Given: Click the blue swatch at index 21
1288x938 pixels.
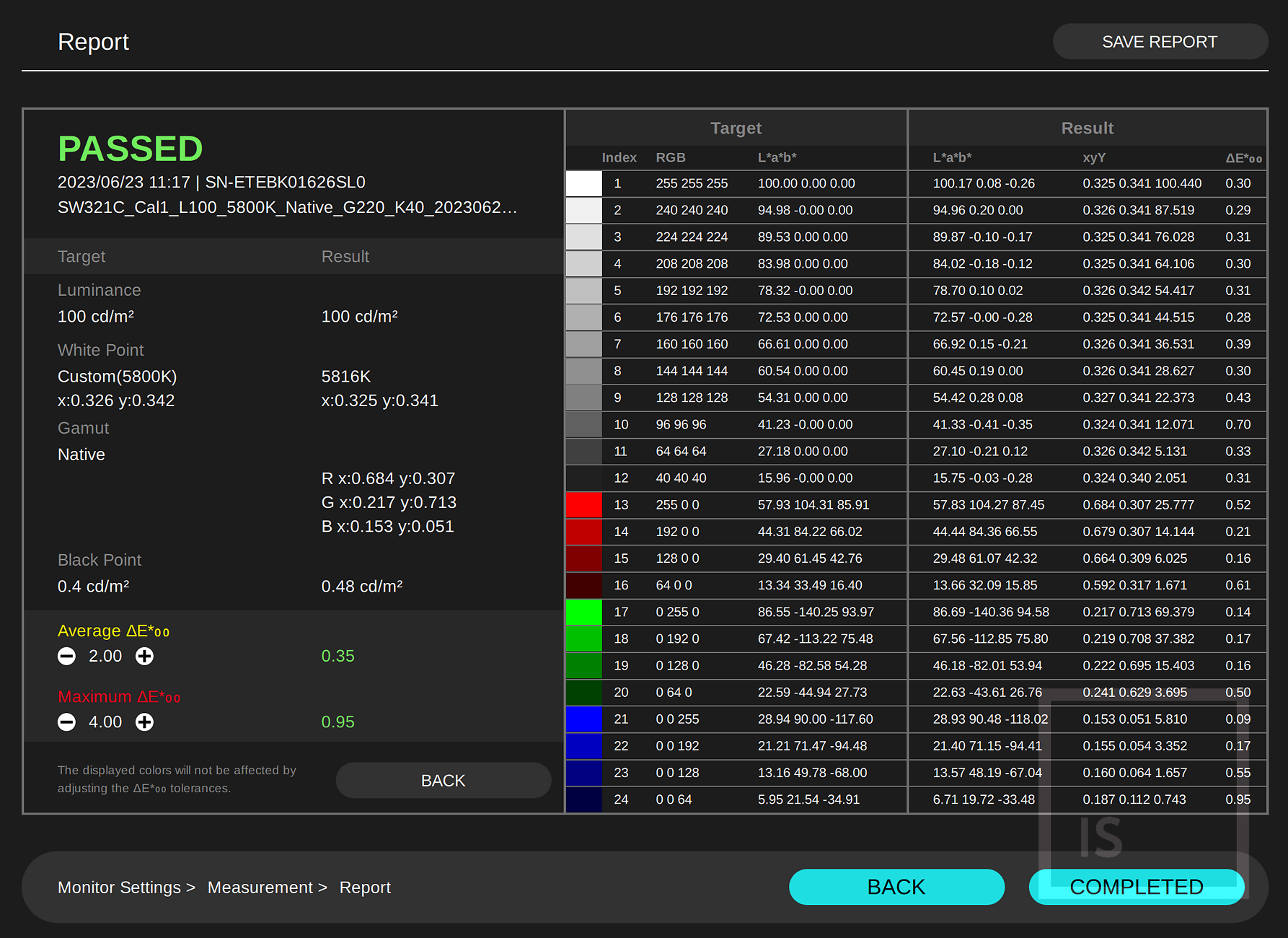Looking at the screenshot, I should tap(583, 719).
